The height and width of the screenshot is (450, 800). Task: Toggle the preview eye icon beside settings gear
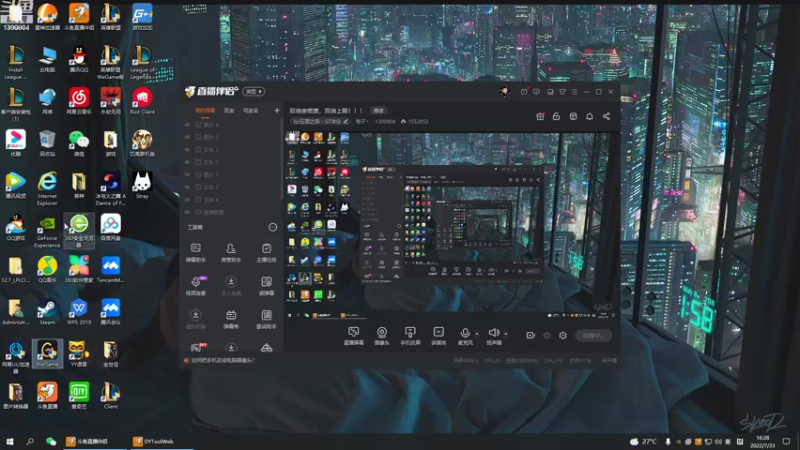point(546,335)
